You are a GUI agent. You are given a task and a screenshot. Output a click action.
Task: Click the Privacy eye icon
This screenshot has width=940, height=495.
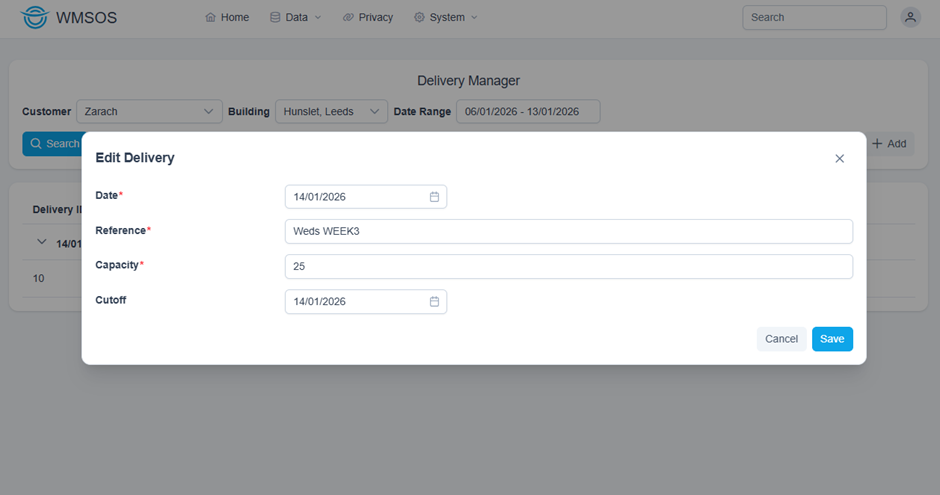[348, 17]
